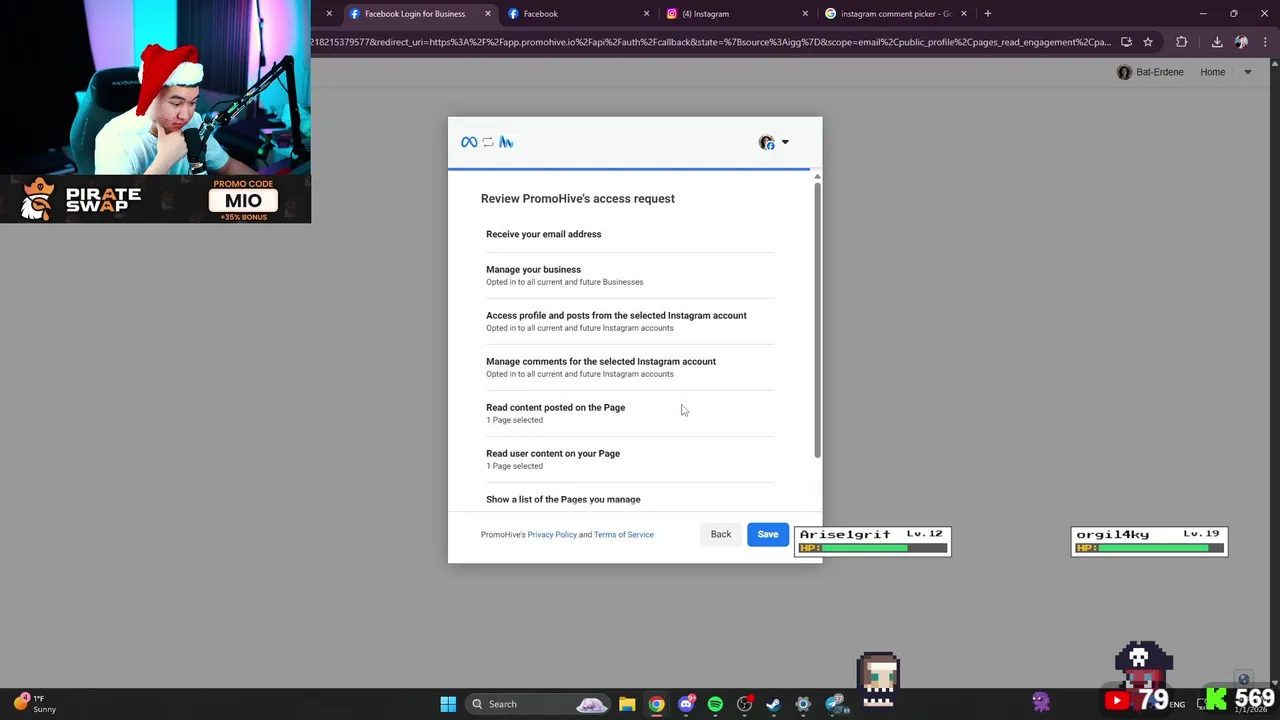
Task: Click the Pirate Swap banner logo
Action: (82, 199)
